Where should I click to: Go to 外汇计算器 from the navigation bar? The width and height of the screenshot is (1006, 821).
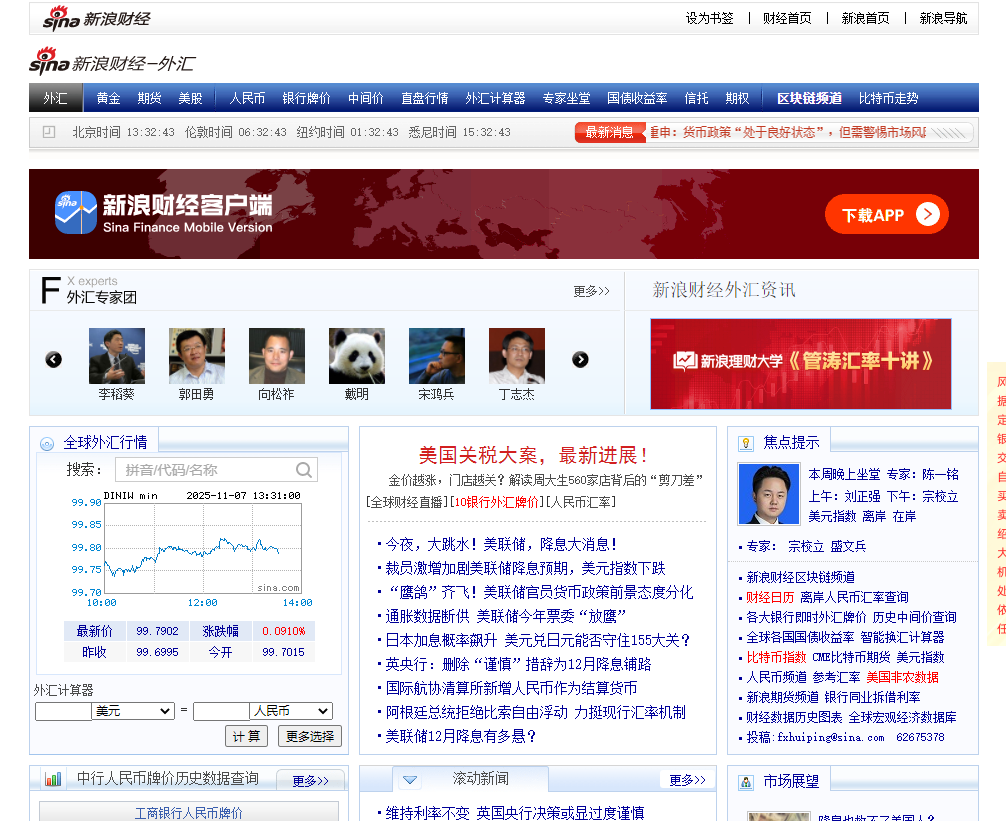click(495, 98)
